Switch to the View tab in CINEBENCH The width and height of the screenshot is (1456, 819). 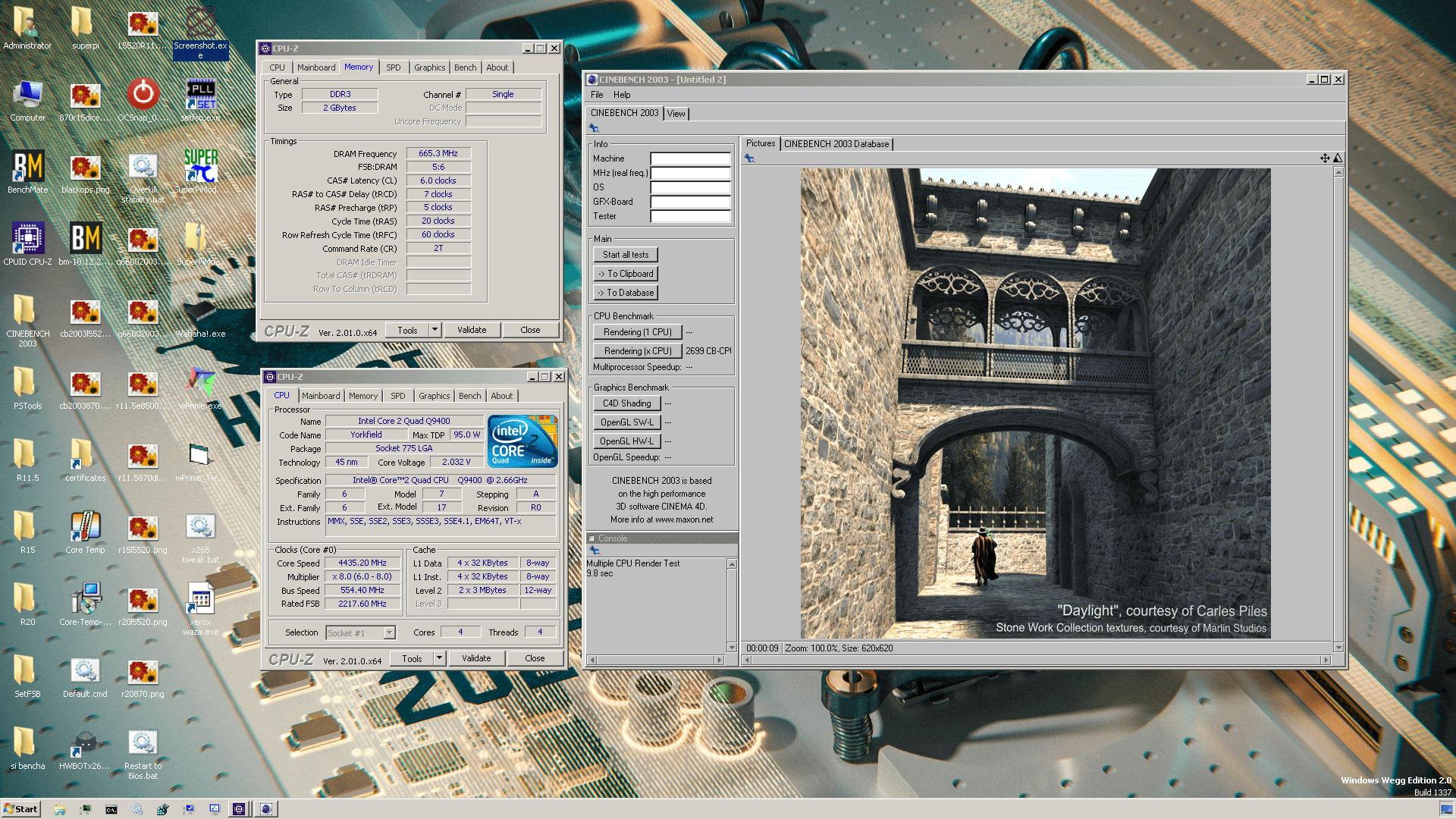676,114
